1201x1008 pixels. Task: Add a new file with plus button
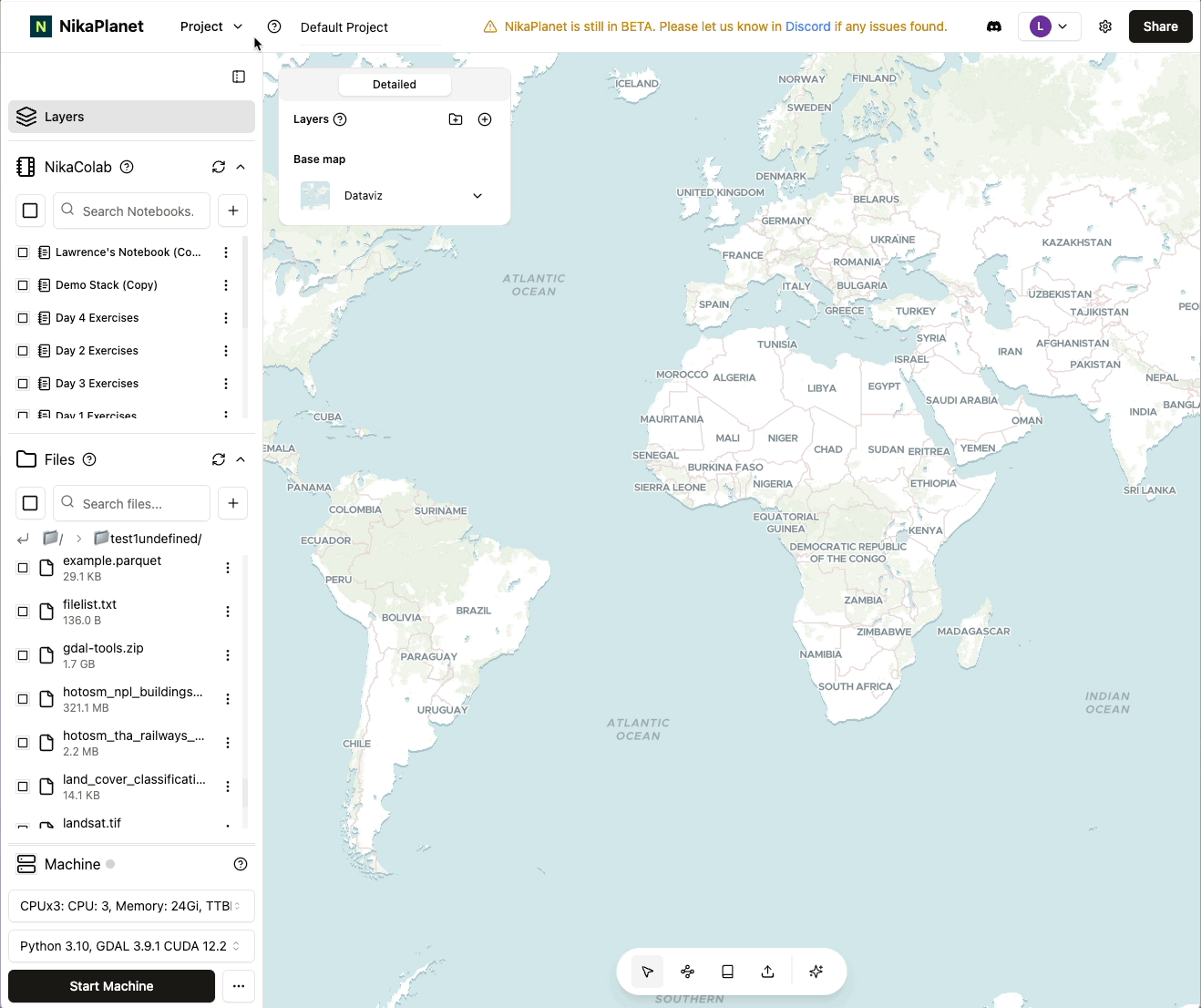click(x=233, y=503)
